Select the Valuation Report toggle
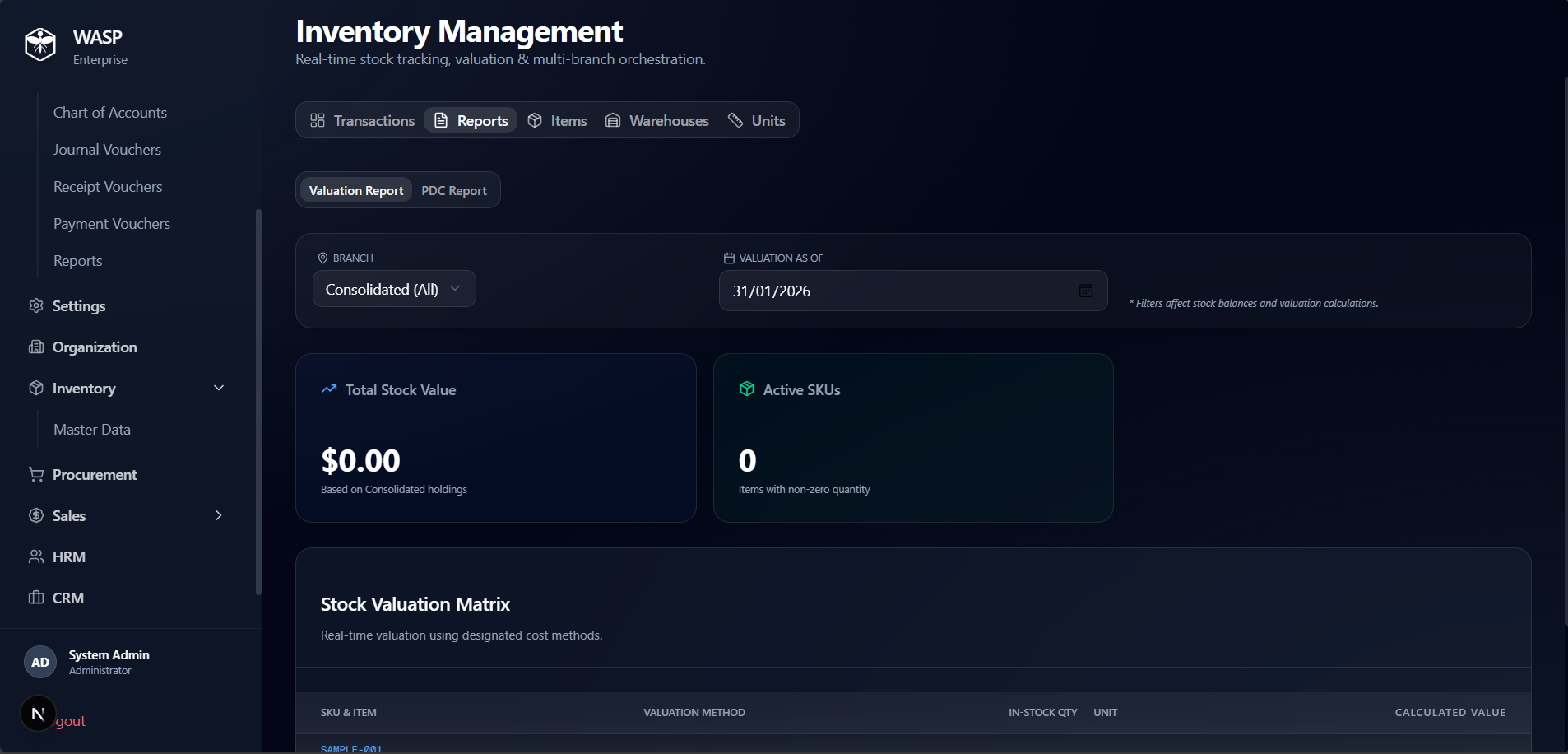The height and width of the screenshot is (754, 1568). click(356, 190)
